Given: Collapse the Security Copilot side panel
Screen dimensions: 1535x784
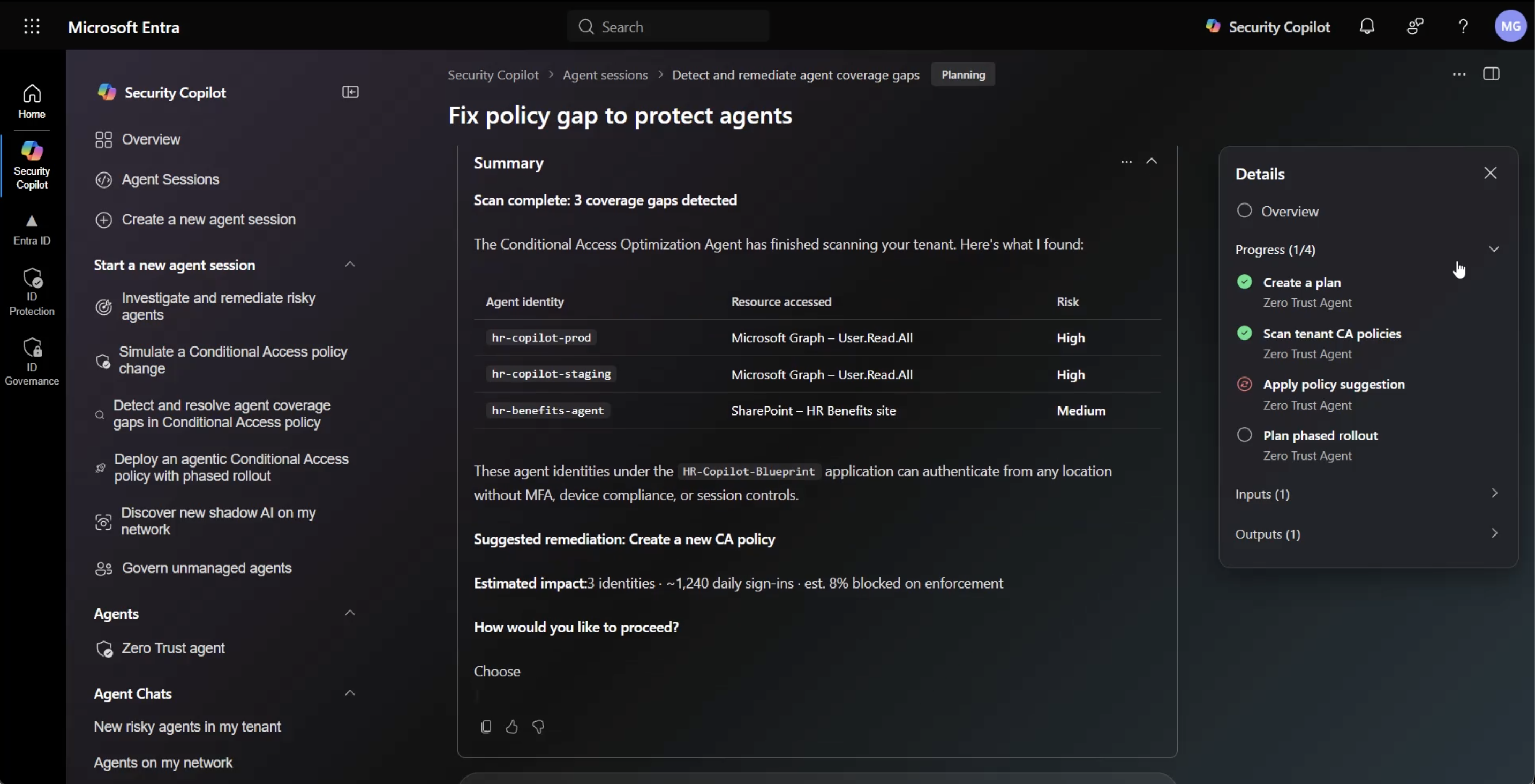Looking at the screenshot, I should click(350, 92).
